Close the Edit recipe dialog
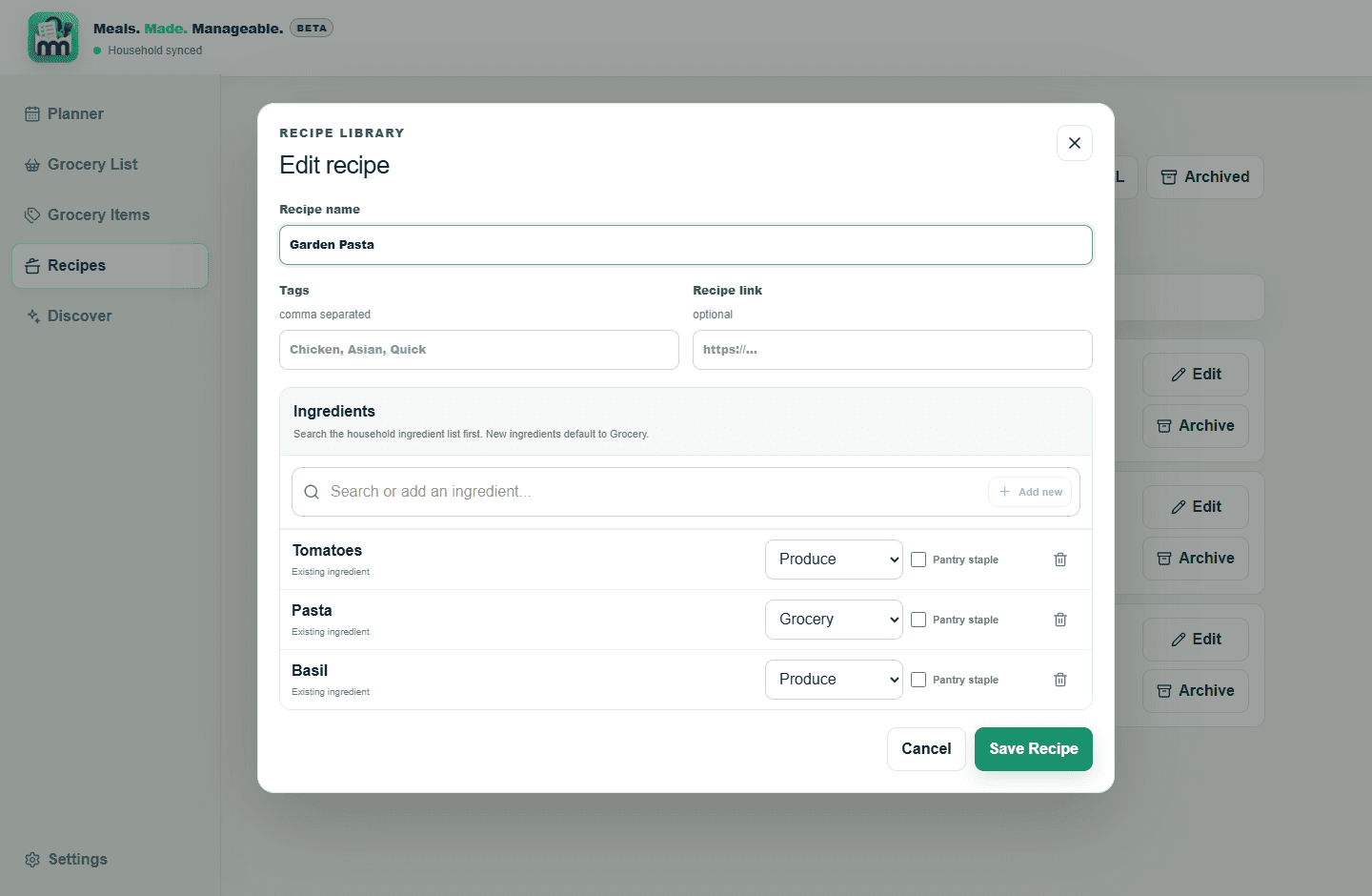1372x896 pixels. (x=1075, y=143)
